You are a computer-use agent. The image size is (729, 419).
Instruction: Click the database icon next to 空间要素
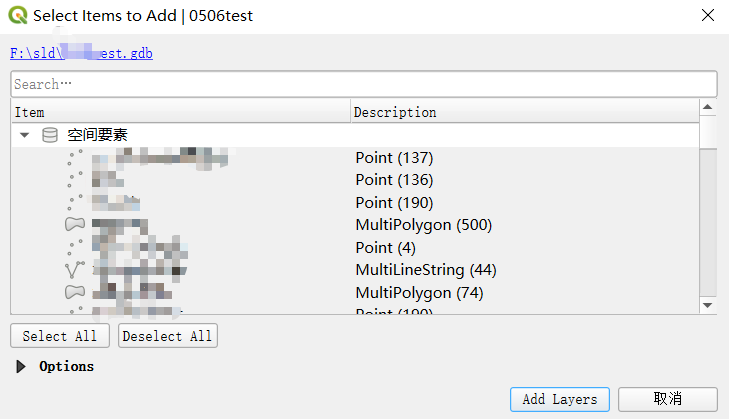pos(50,135)
